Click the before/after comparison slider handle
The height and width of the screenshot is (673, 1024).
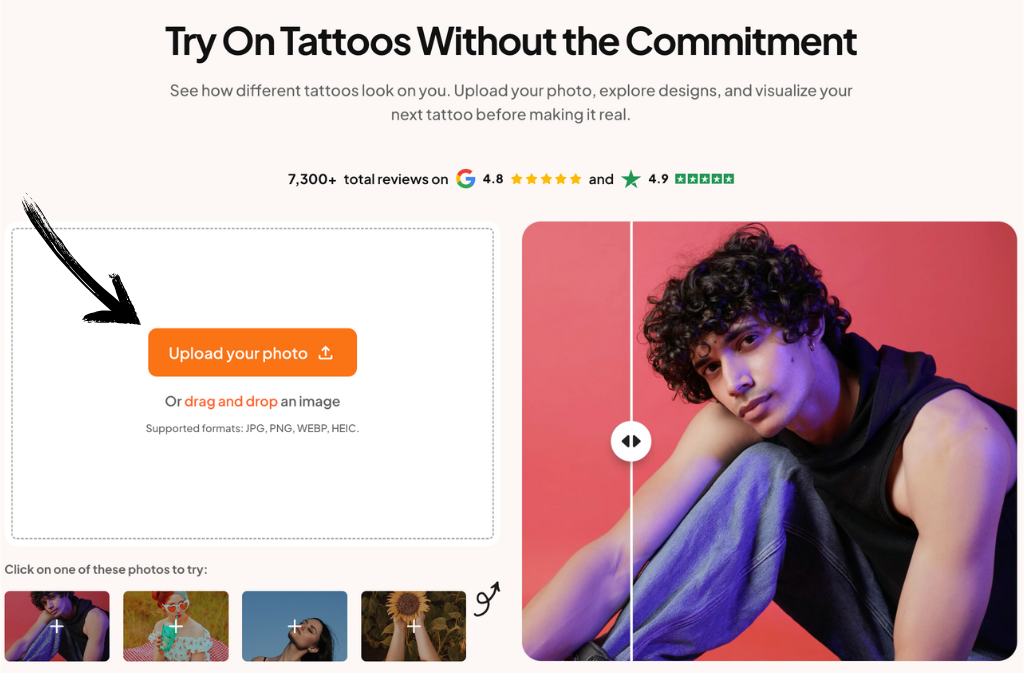point(631,441)
